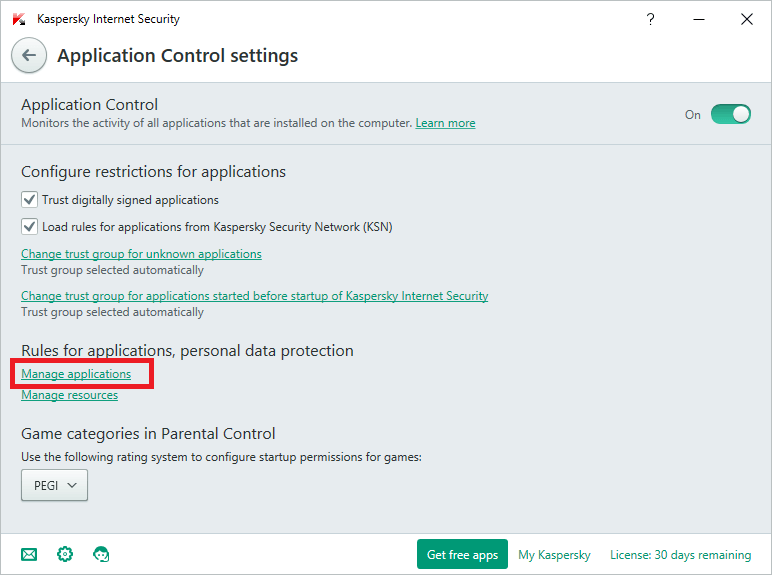The width and height of the screenshot is (772, 575).
Task: Click the back arrow button
Action: click(29, 56)
